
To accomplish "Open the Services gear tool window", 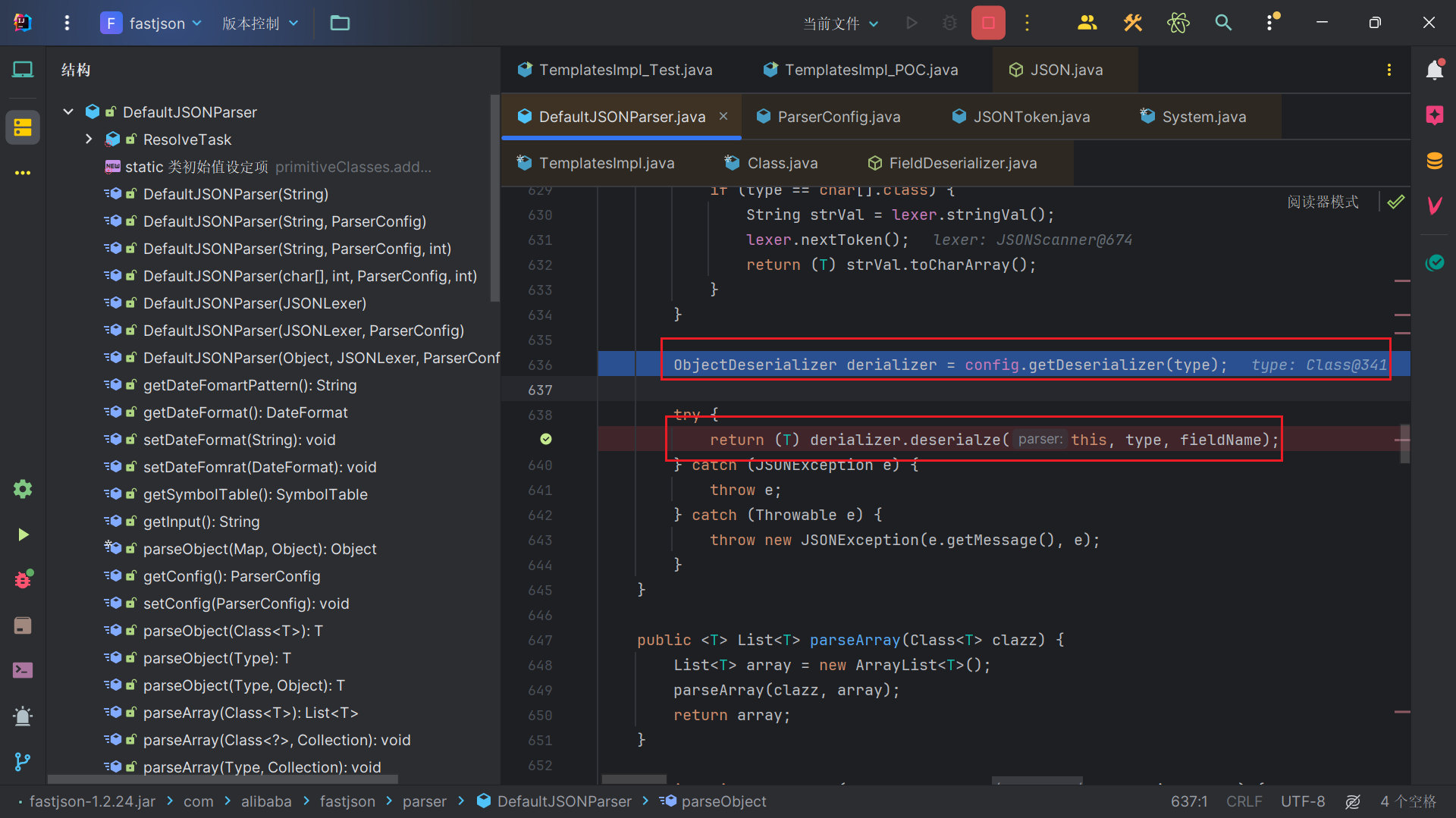I will coord(23,489).
